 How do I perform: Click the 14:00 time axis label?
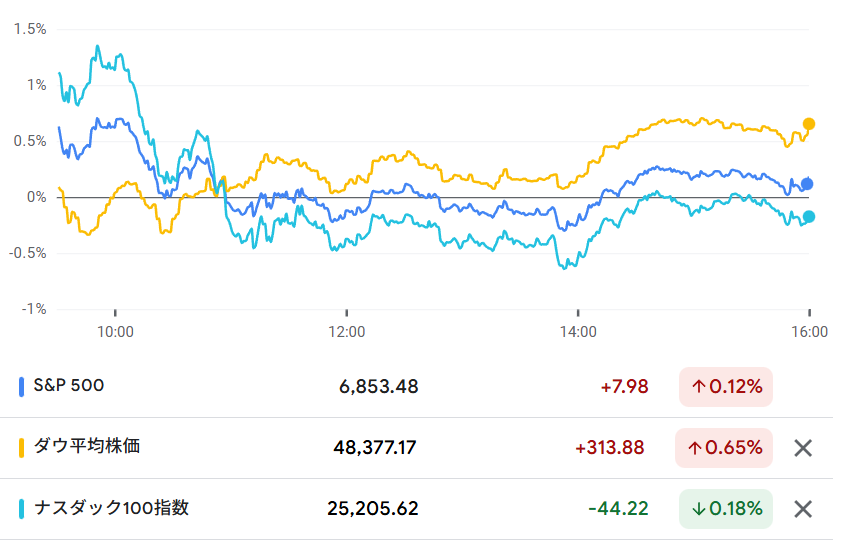tap(578, 330)
